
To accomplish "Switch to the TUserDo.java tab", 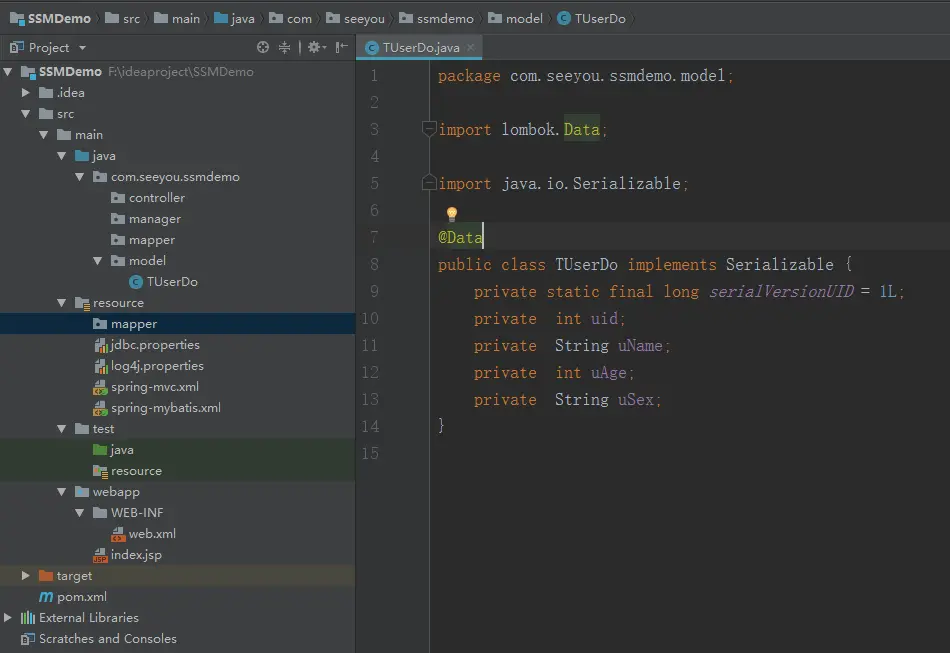I will 420,48.
